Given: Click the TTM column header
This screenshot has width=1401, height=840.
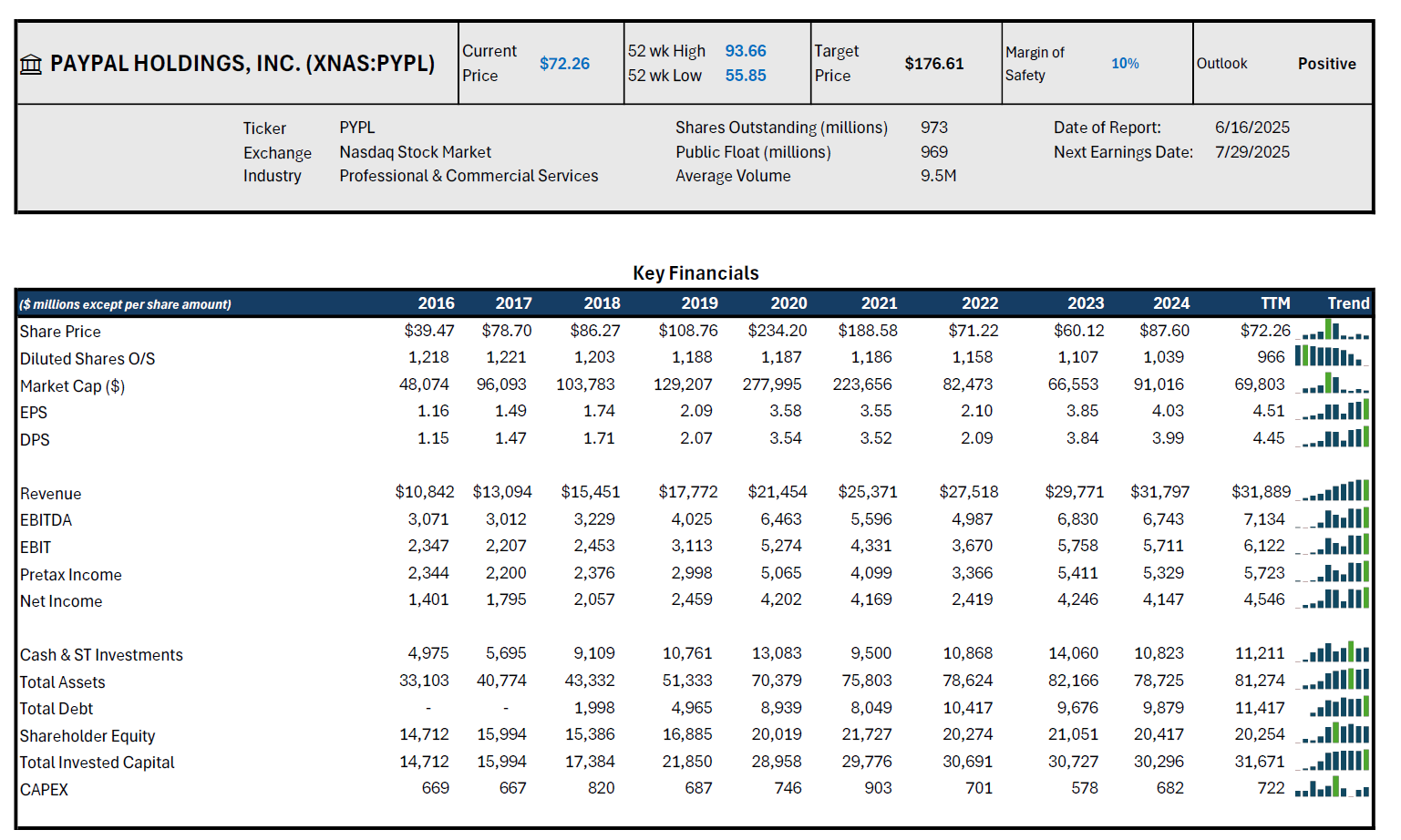Looking at the screenshot, I should 1275,303.
